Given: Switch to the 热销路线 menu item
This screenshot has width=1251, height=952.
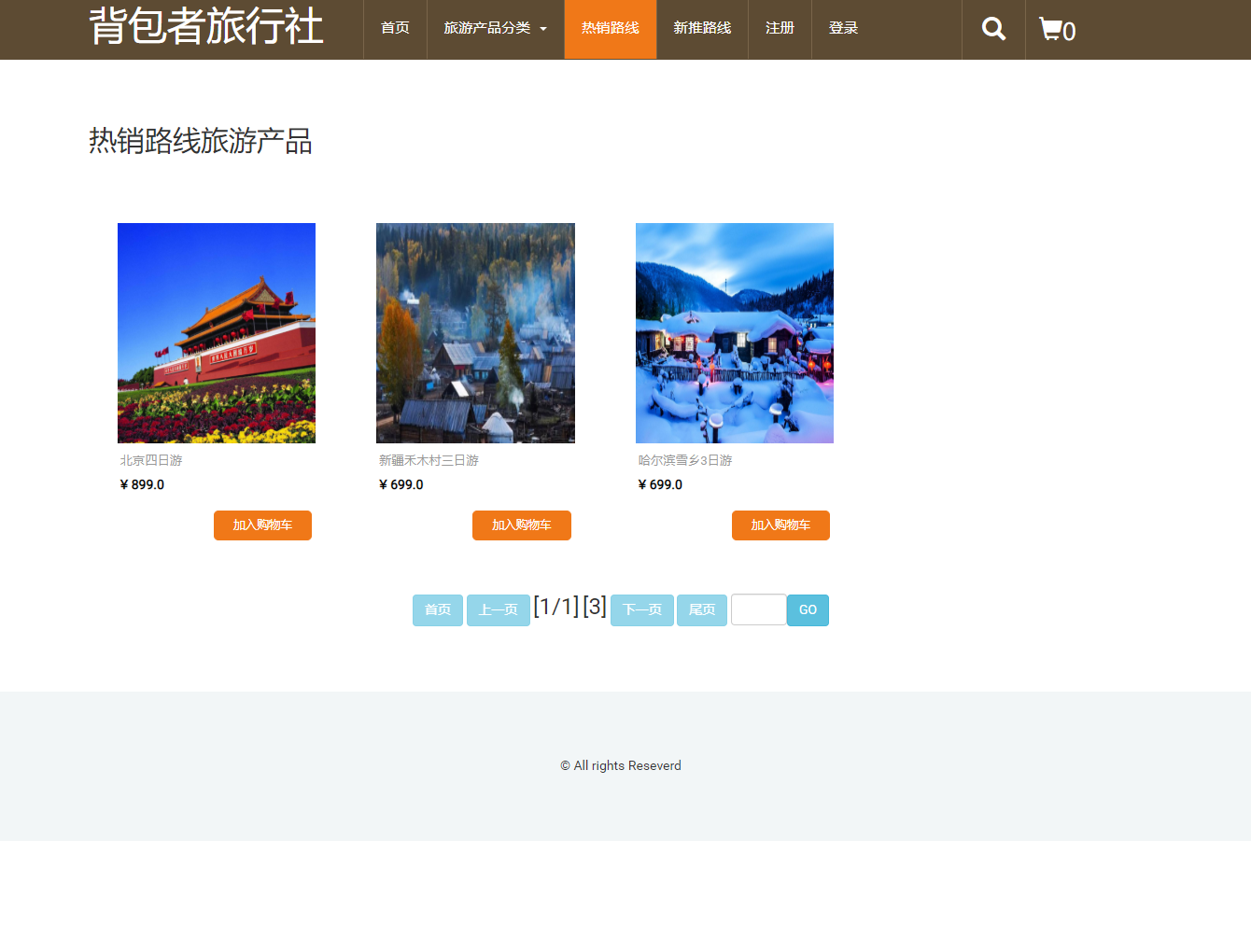Looking at the screenshot, I should point(611,28).
